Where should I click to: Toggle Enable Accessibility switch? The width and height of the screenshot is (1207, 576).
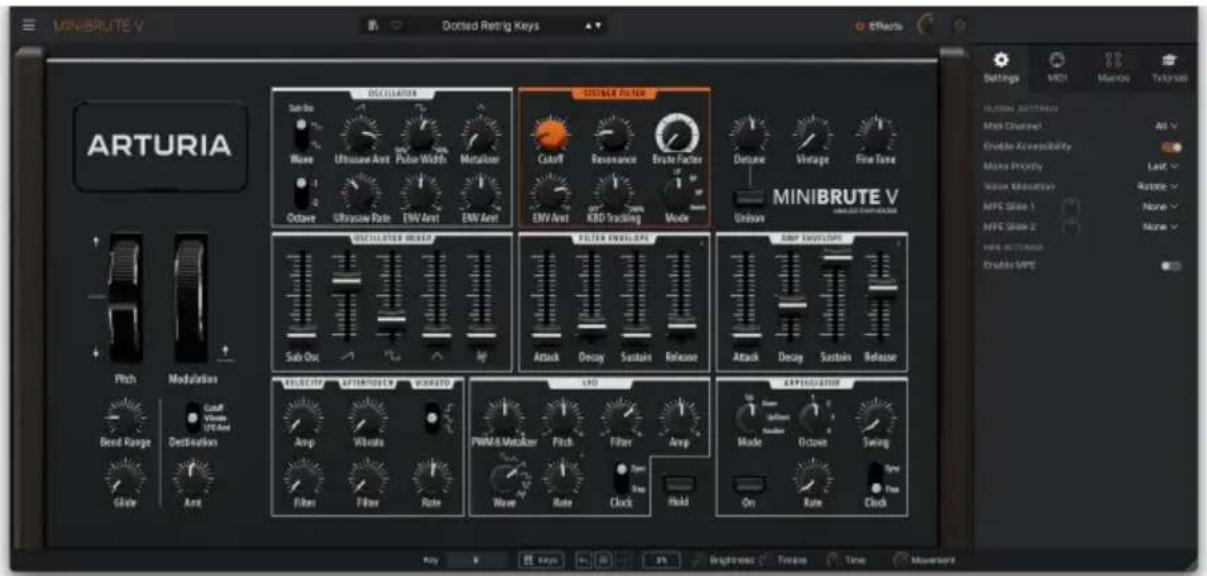(1170, 146)
